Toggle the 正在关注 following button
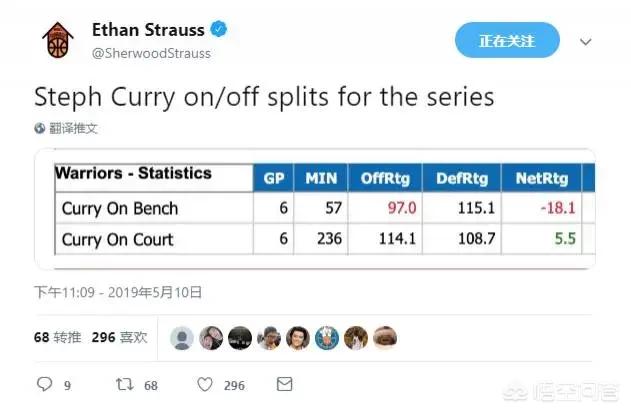This screenshot has width=631, height=413. pos(507,40)
